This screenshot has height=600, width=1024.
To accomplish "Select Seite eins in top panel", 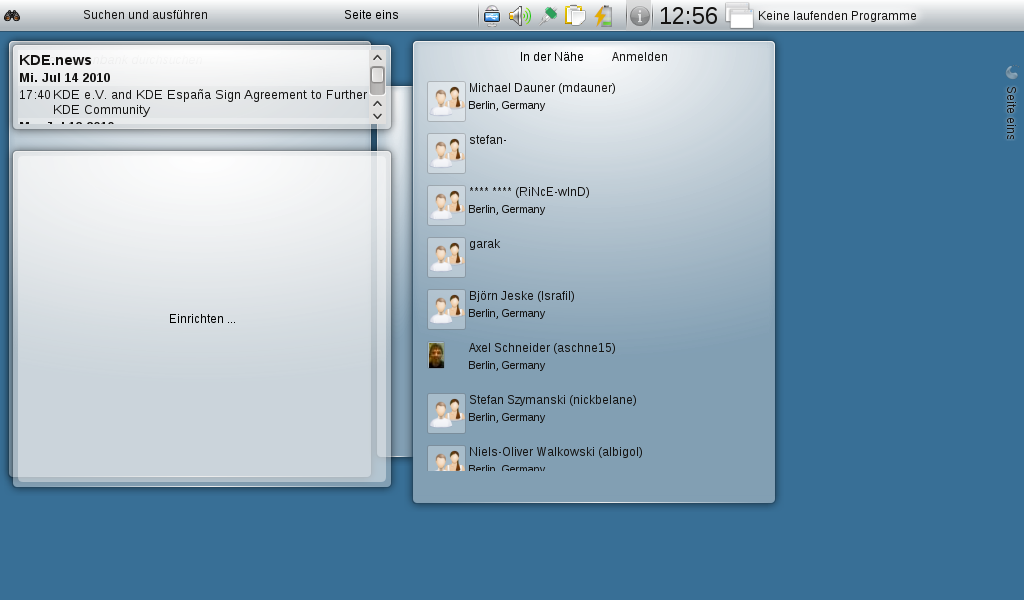I will (371, 15).
